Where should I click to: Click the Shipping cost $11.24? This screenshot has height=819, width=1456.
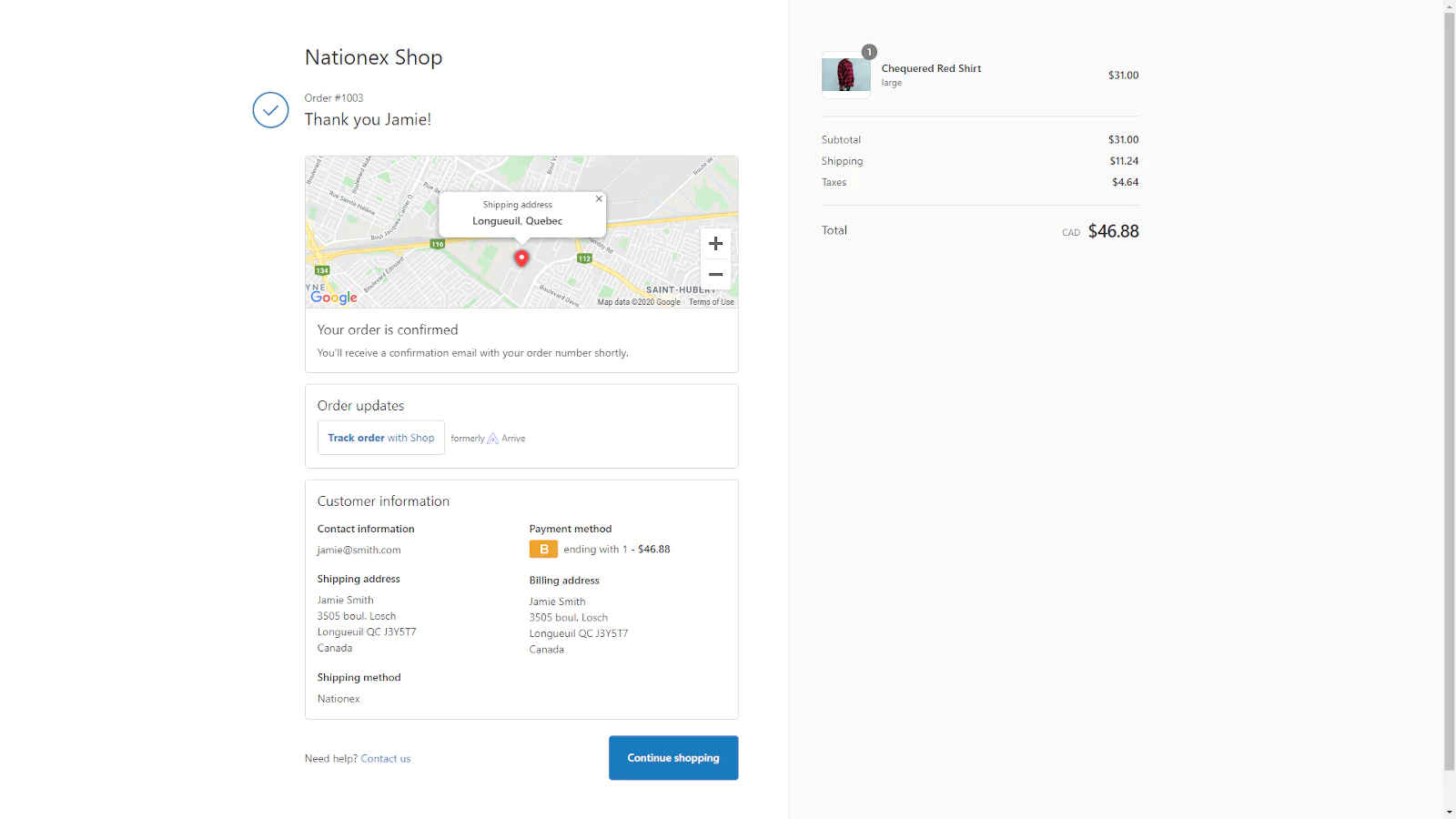coord(1124,161)
